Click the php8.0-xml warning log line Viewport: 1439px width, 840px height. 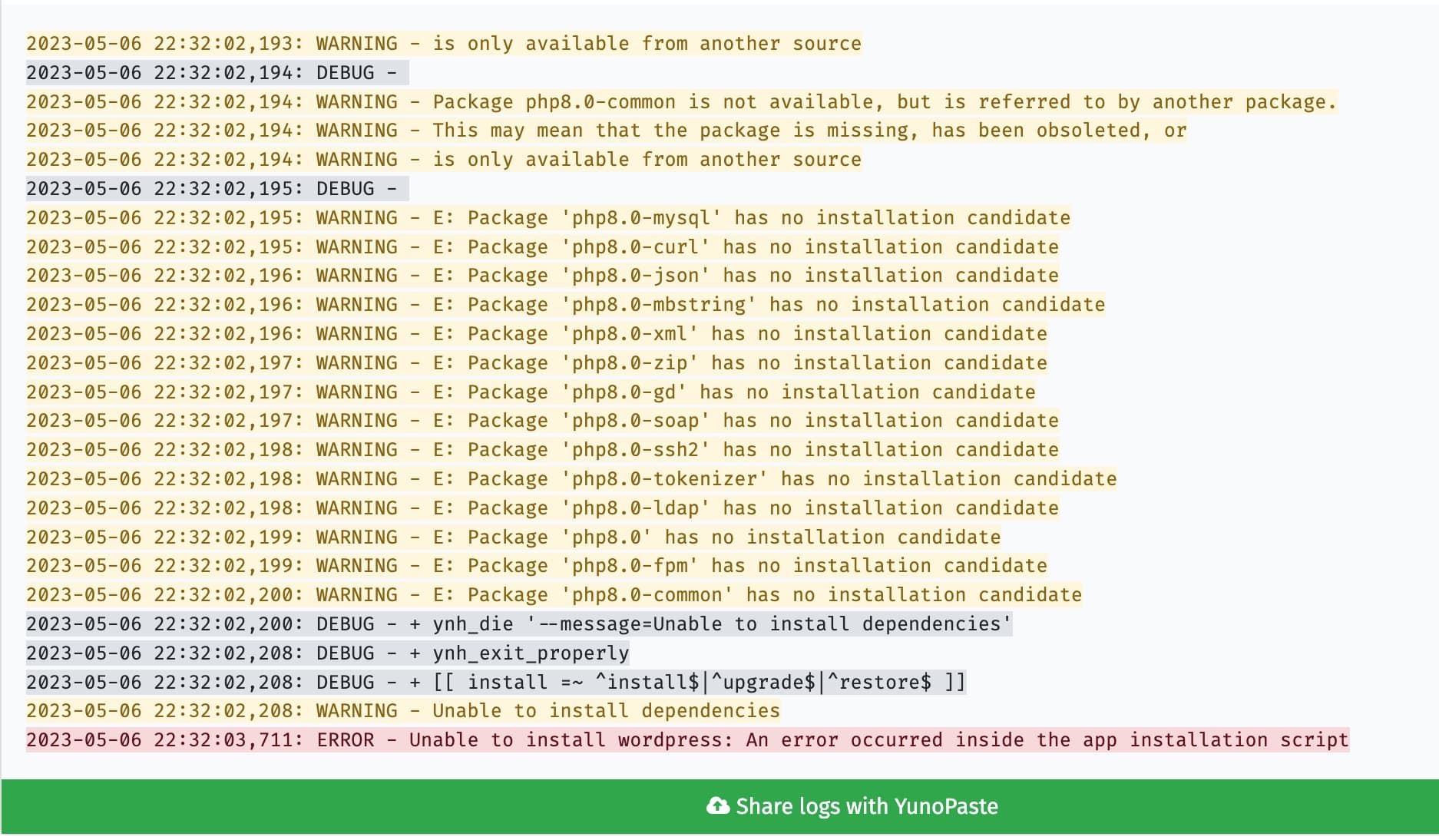[x=537, y=334]
